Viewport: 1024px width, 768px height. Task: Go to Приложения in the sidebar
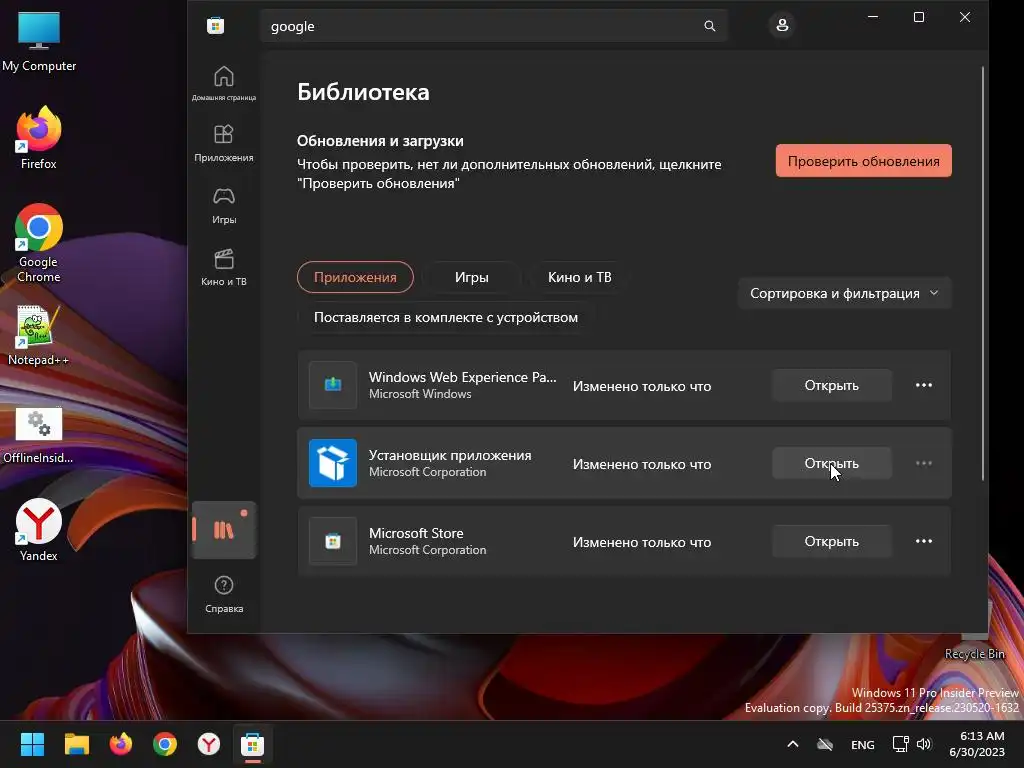pyautogui.click(x=224, y=142)
